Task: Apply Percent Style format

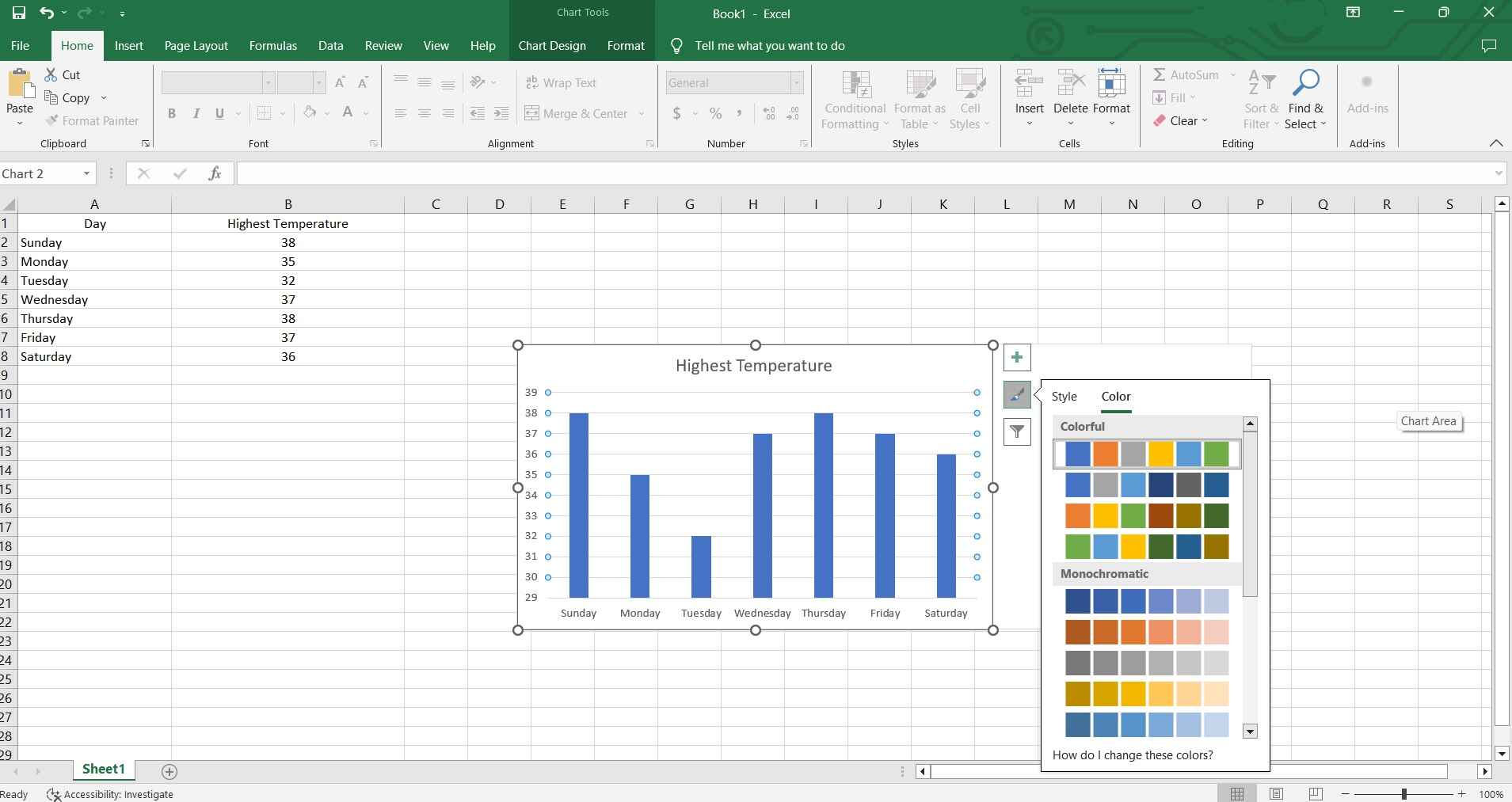Action: 716,113
